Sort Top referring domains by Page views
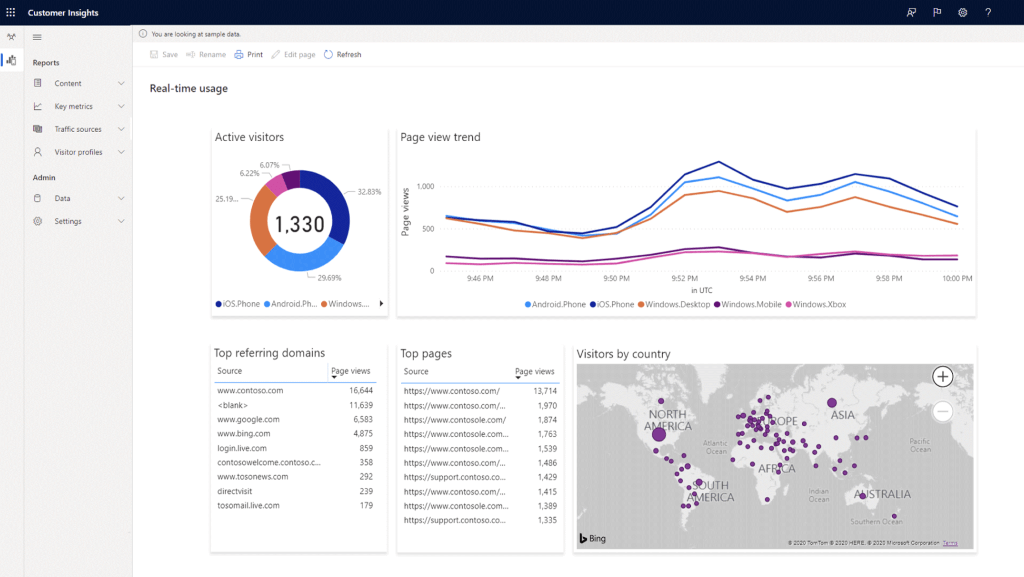Image resolution: width=1024 pixels, height=577 pixels. (351, 371)
